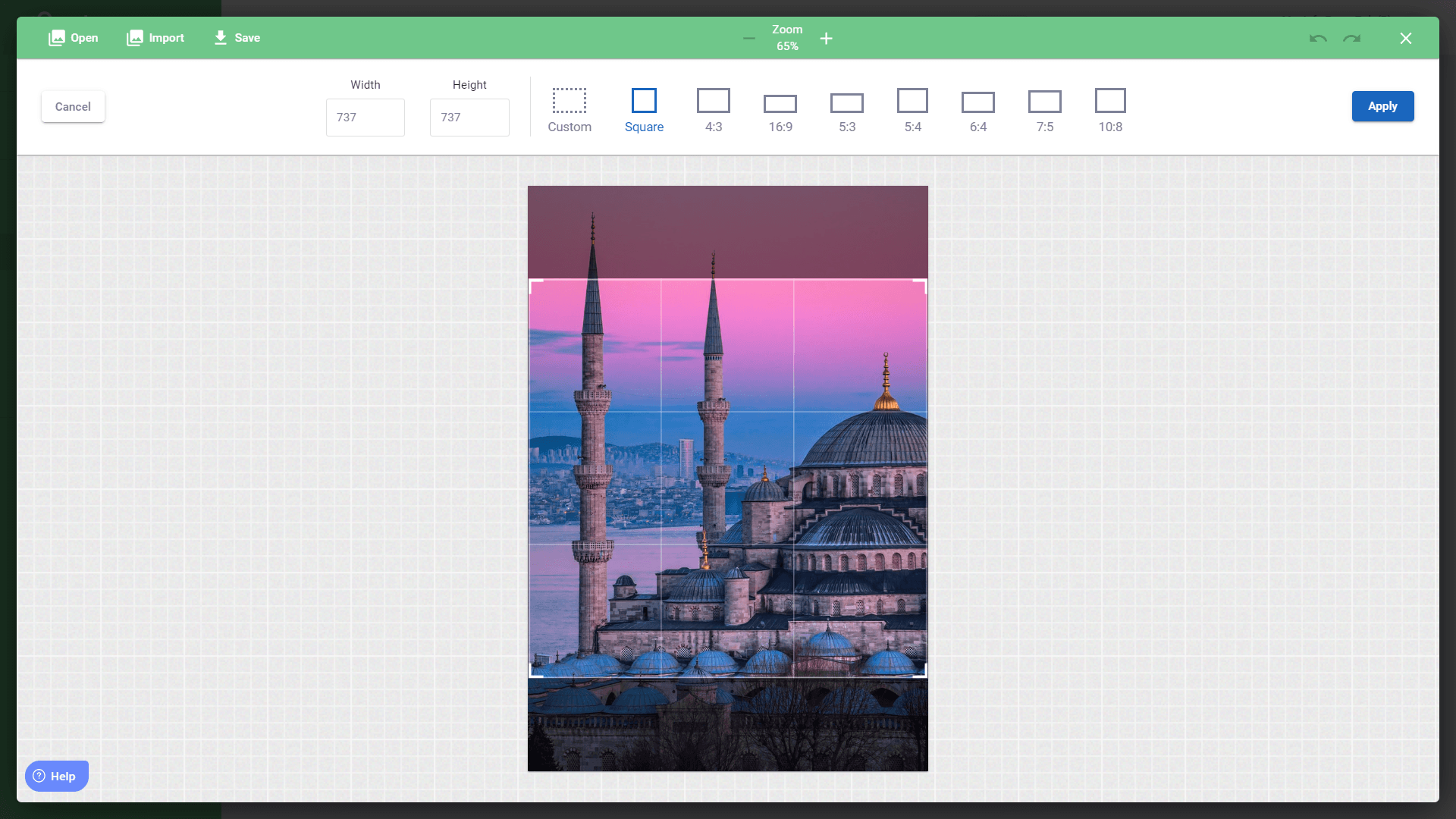Viewport: 1456px width, 819px height.
Task: Cancel the crop operation
Action: coord(73,107)
